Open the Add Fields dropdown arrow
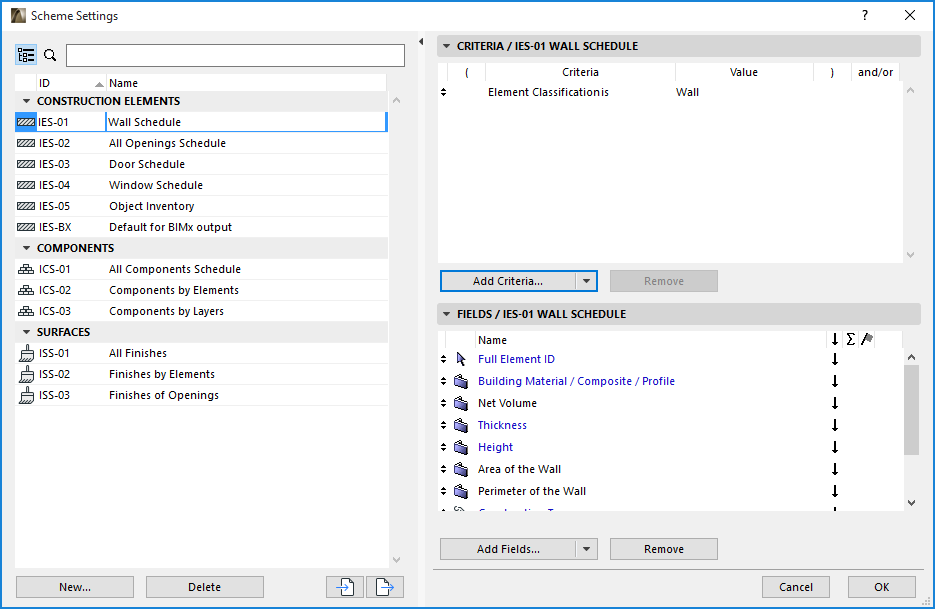 [586, 549]
